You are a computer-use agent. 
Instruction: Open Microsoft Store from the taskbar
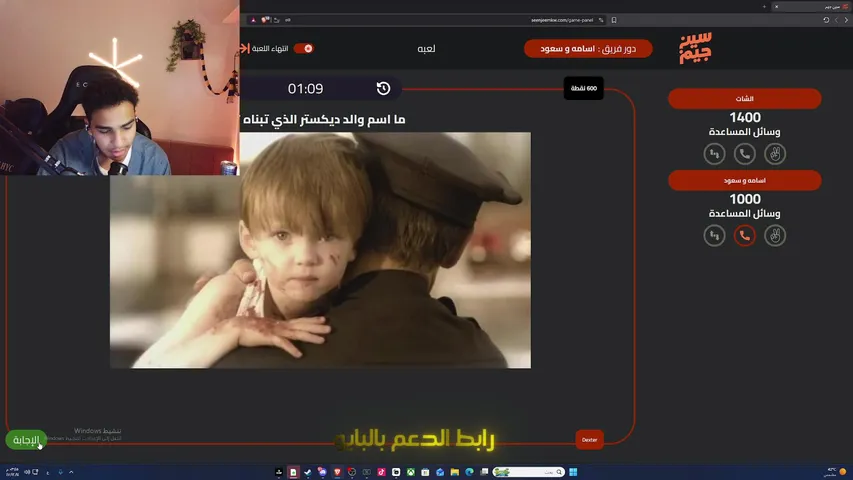425,472
